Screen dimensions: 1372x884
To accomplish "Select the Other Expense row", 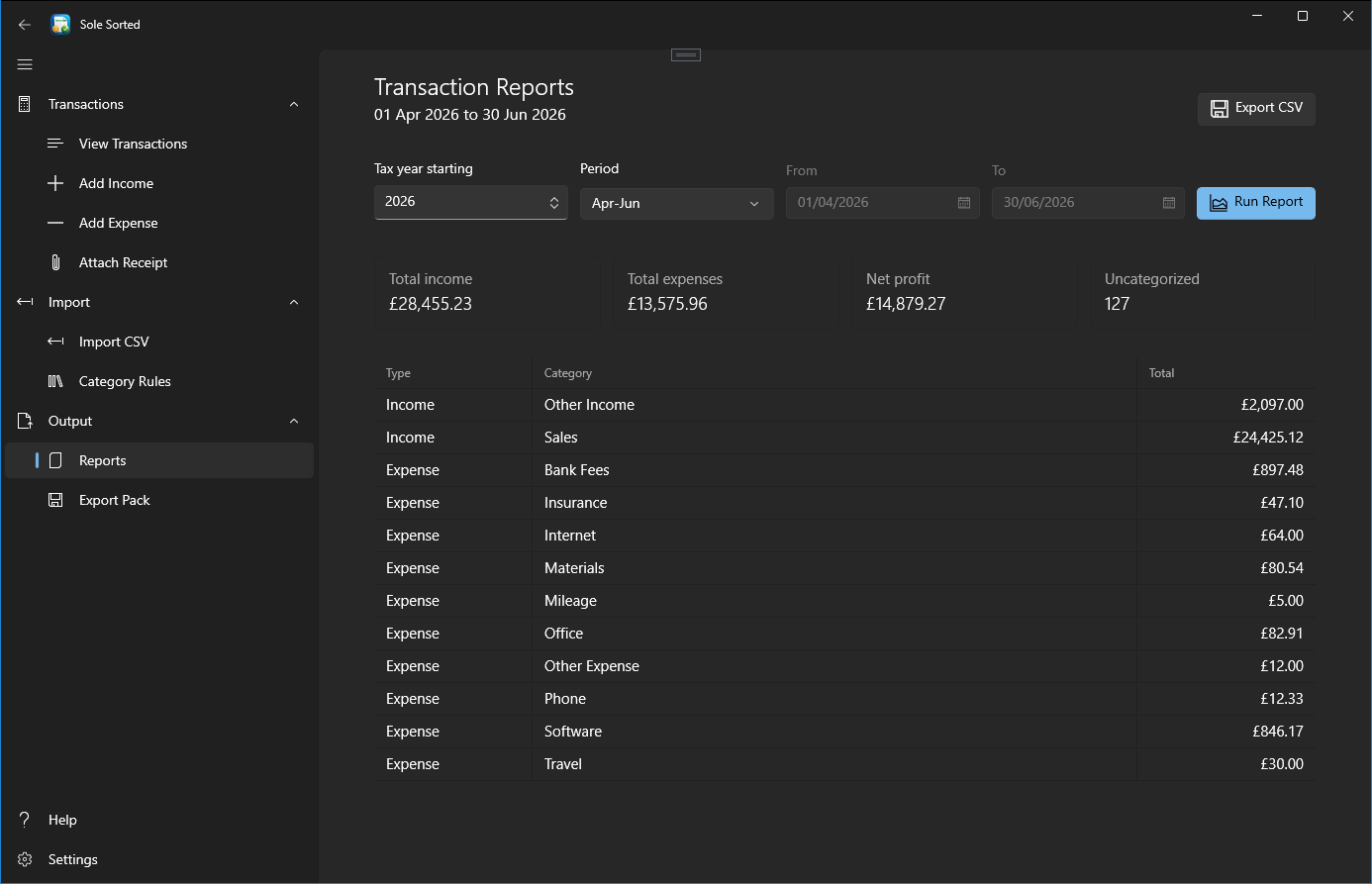I will coord(844,666).
